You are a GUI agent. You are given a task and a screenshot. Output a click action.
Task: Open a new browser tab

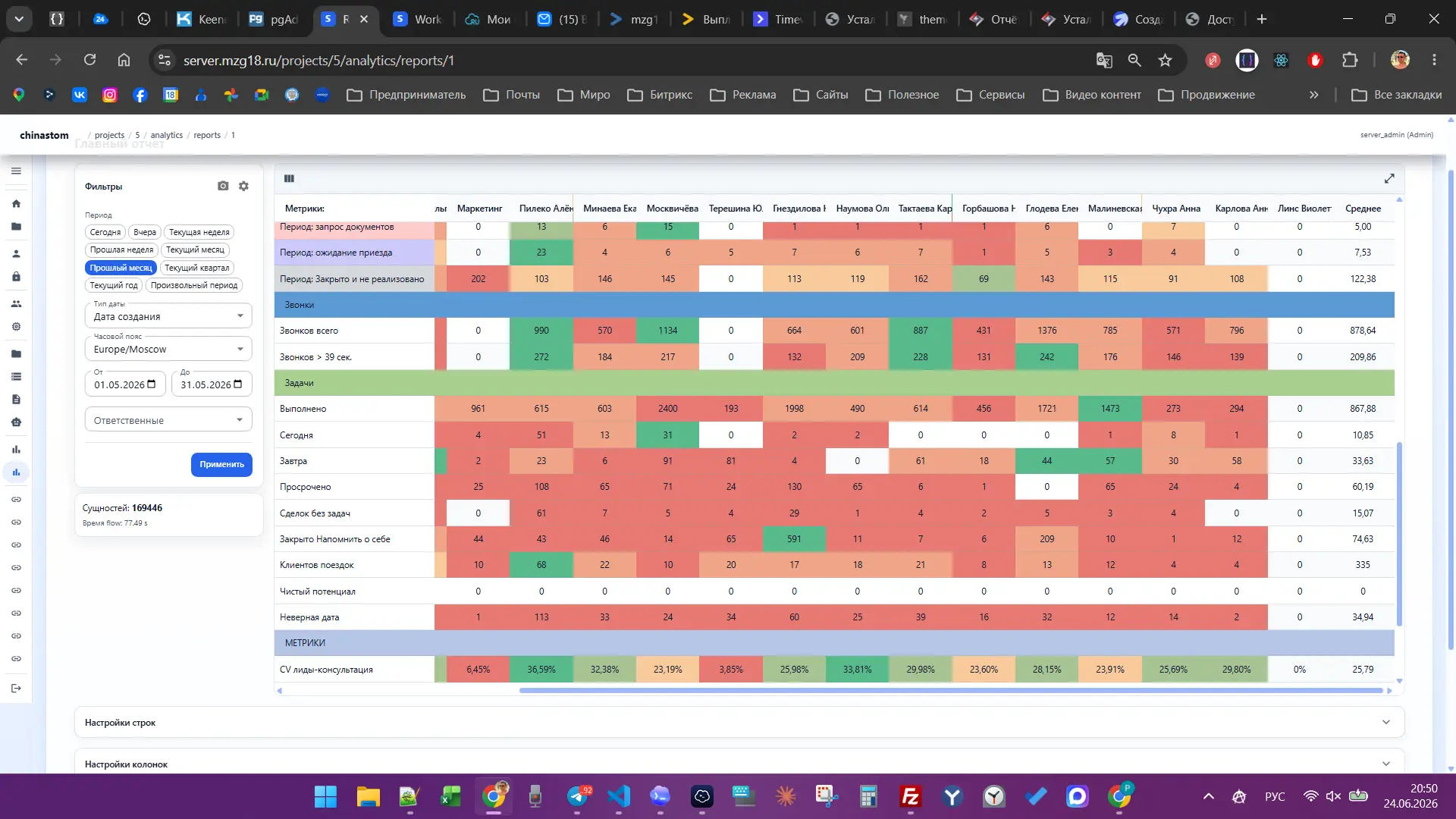pyautogui.click(x=1262, y=19)
